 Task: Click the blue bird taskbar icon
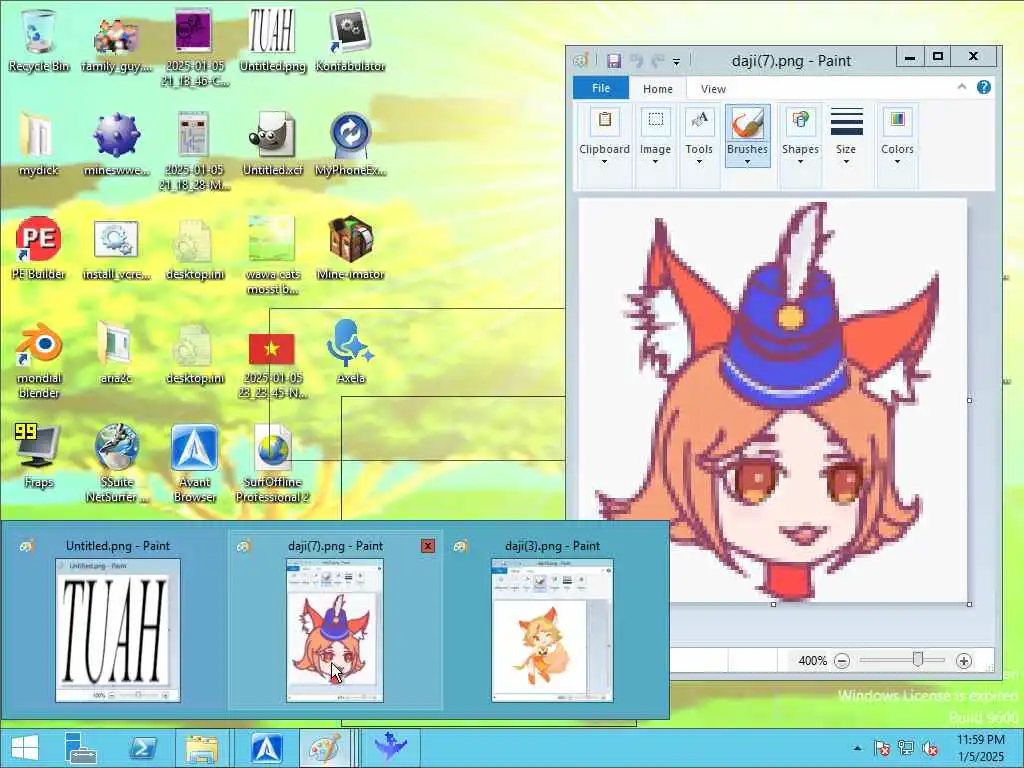[391, 746]
